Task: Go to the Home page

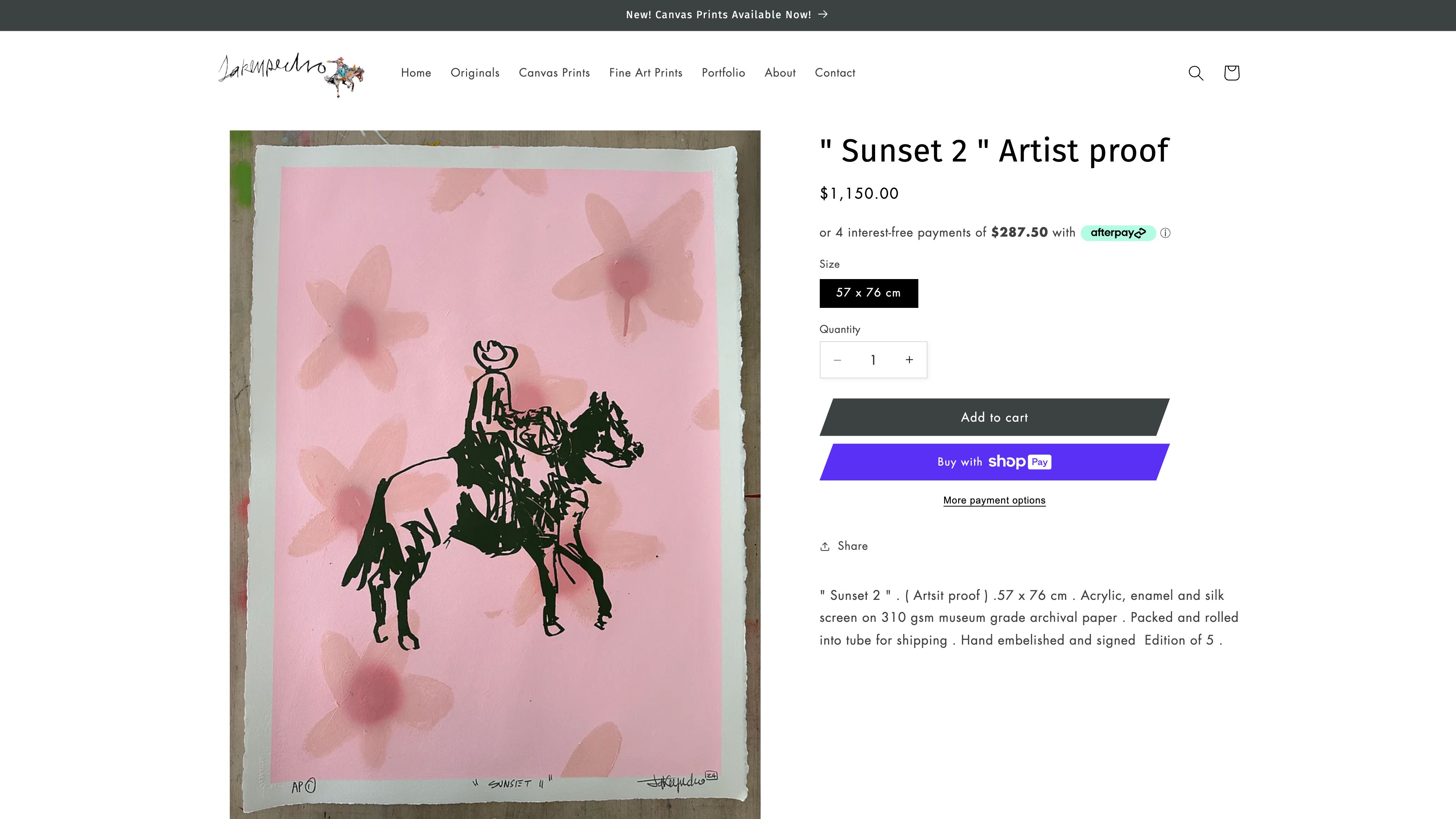Action: click(x=416, y=73)
